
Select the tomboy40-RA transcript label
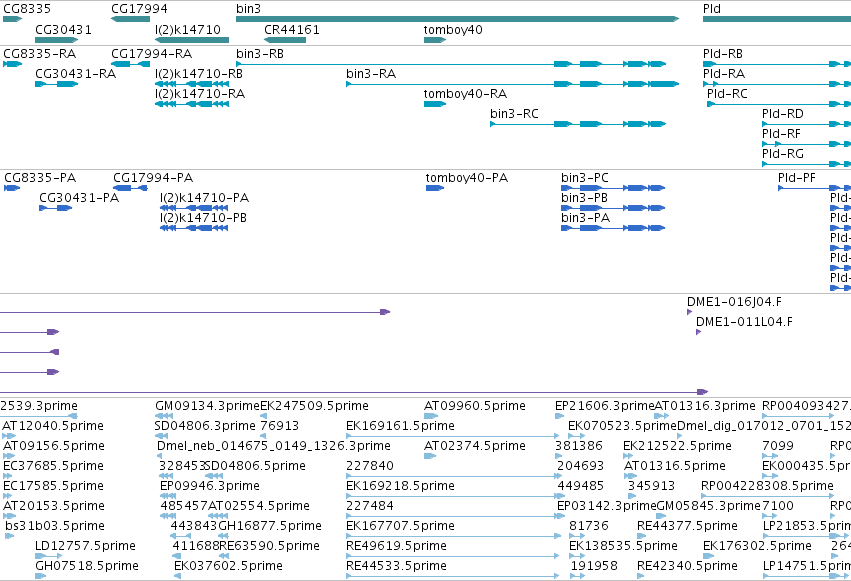pos(466,94)
